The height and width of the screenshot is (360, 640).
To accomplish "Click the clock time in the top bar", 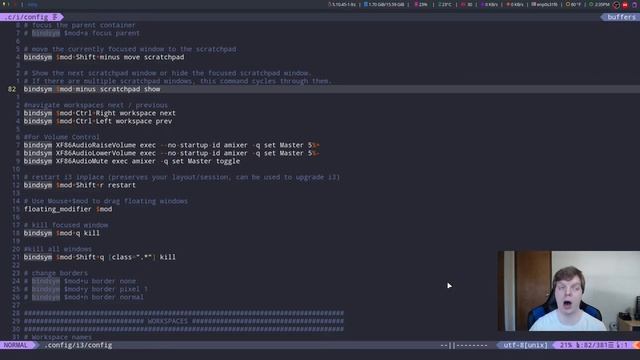I will pos(599,4).
